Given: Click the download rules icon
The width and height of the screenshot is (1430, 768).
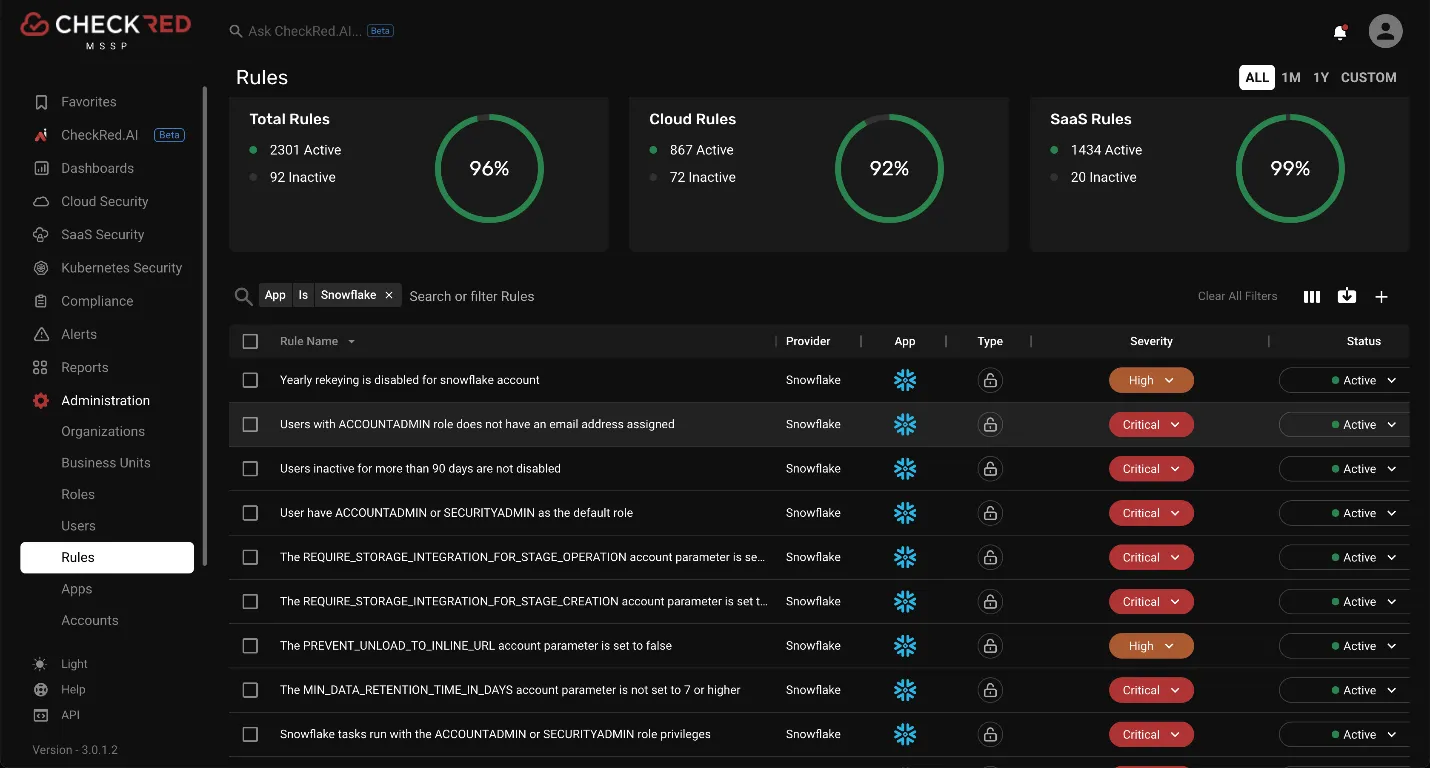Looking at the screenshot, I should tap(1347, 296).
